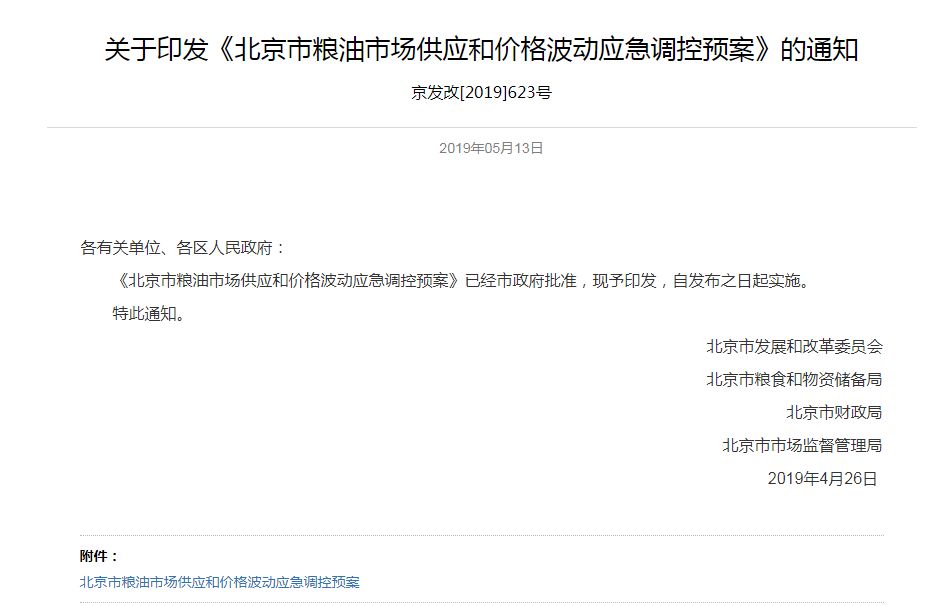Click the phrase 现予印发 in the body
The width and height of the screenshot is (947, 606).
624,281
